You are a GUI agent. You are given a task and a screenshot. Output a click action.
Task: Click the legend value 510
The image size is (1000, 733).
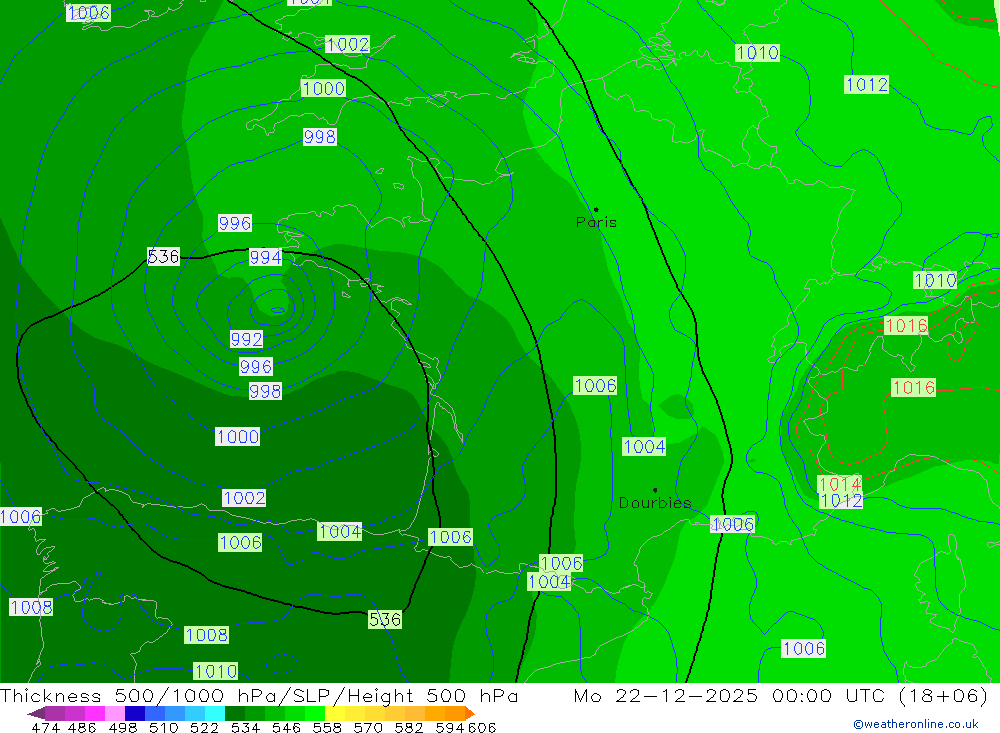pyautogui.click(x=163, y=728)
